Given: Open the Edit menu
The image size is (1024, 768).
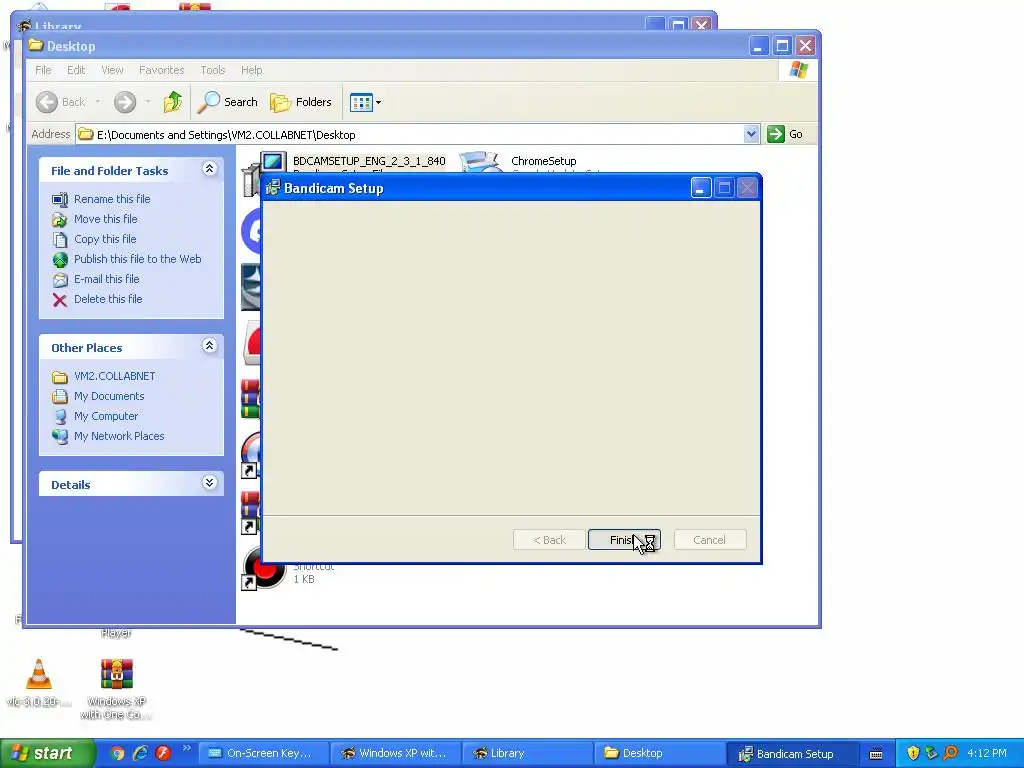Looking at the screenshot, I should [x=76, y=70].
